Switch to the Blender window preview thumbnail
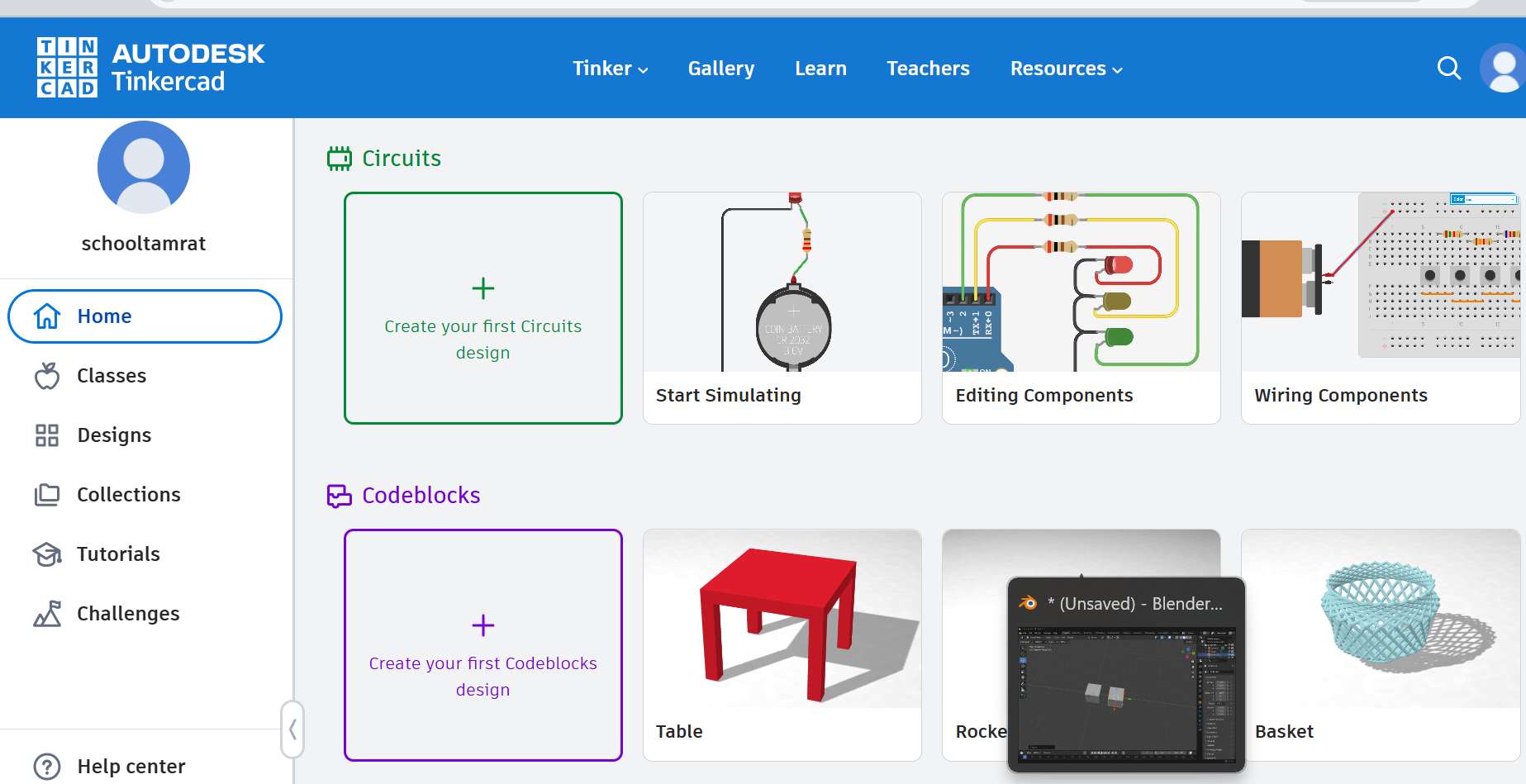1526x784 pixels. [1126, 693]
